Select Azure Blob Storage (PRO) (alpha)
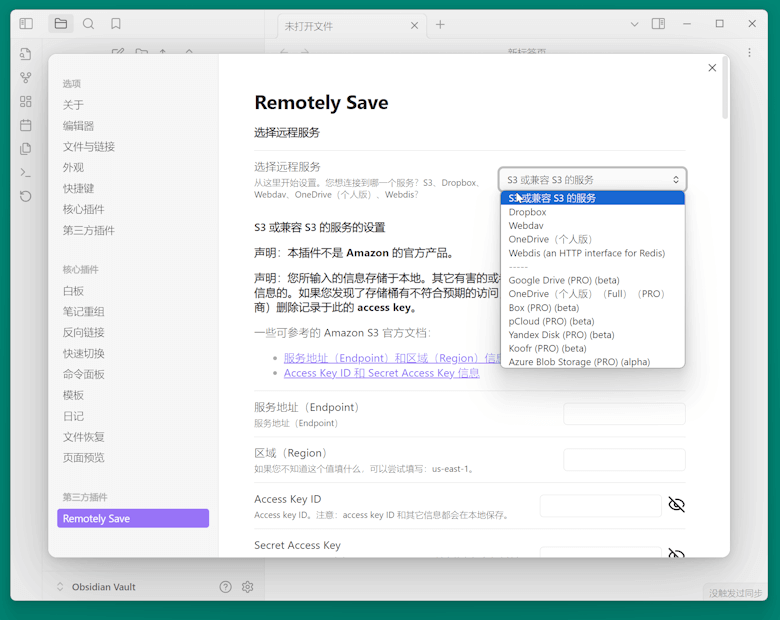Viewport: 780px width, 620px height. [578, 362]
